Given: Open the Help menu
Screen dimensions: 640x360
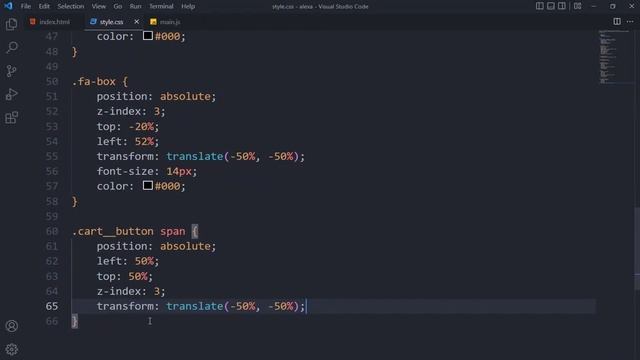Looking at the screenshot, I should 188,6.
